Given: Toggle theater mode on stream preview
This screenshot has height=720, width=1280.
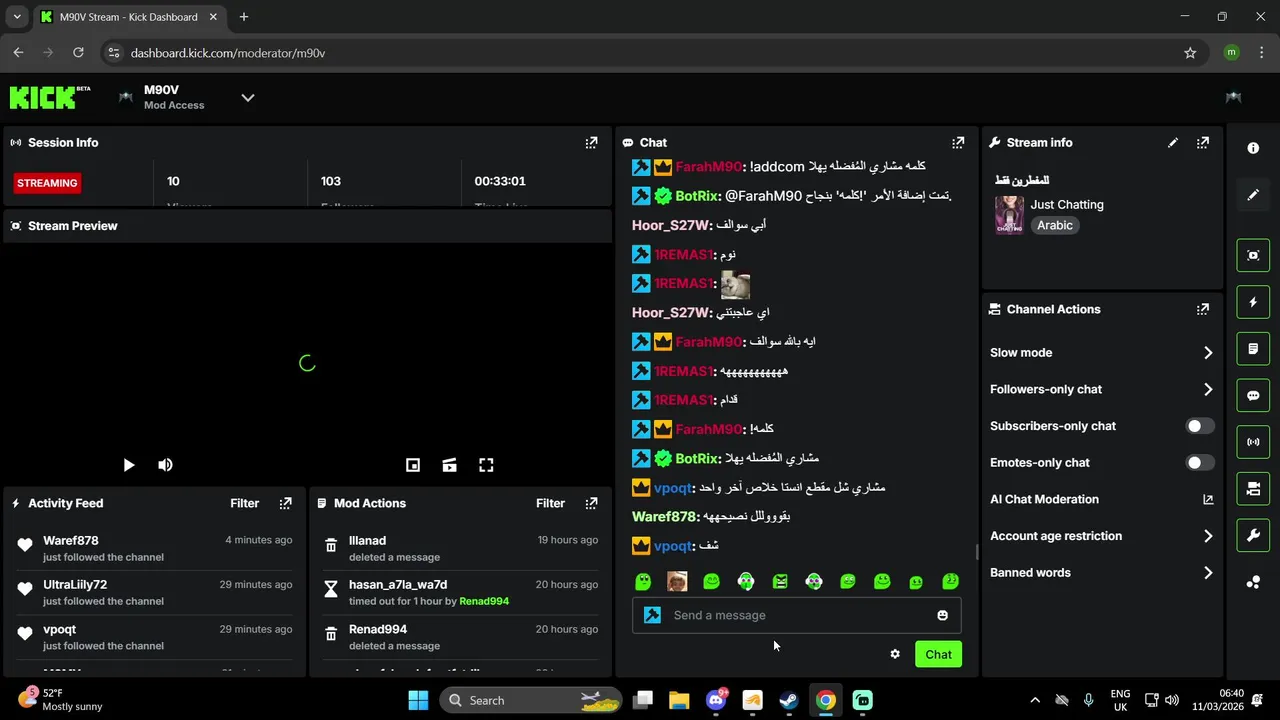Looking at the screenshot, I should [x=449, y=465].
